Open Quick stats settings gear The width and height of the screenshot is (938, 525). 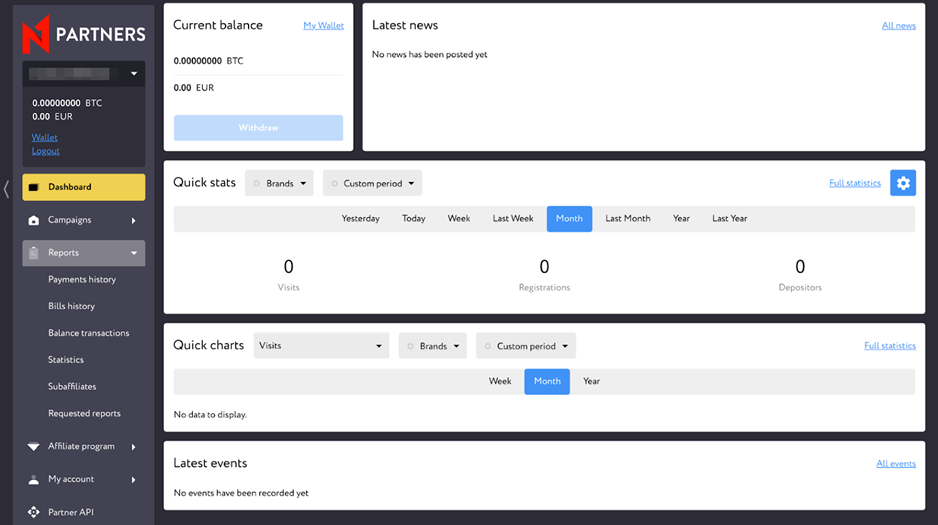(x=903, y=183)
